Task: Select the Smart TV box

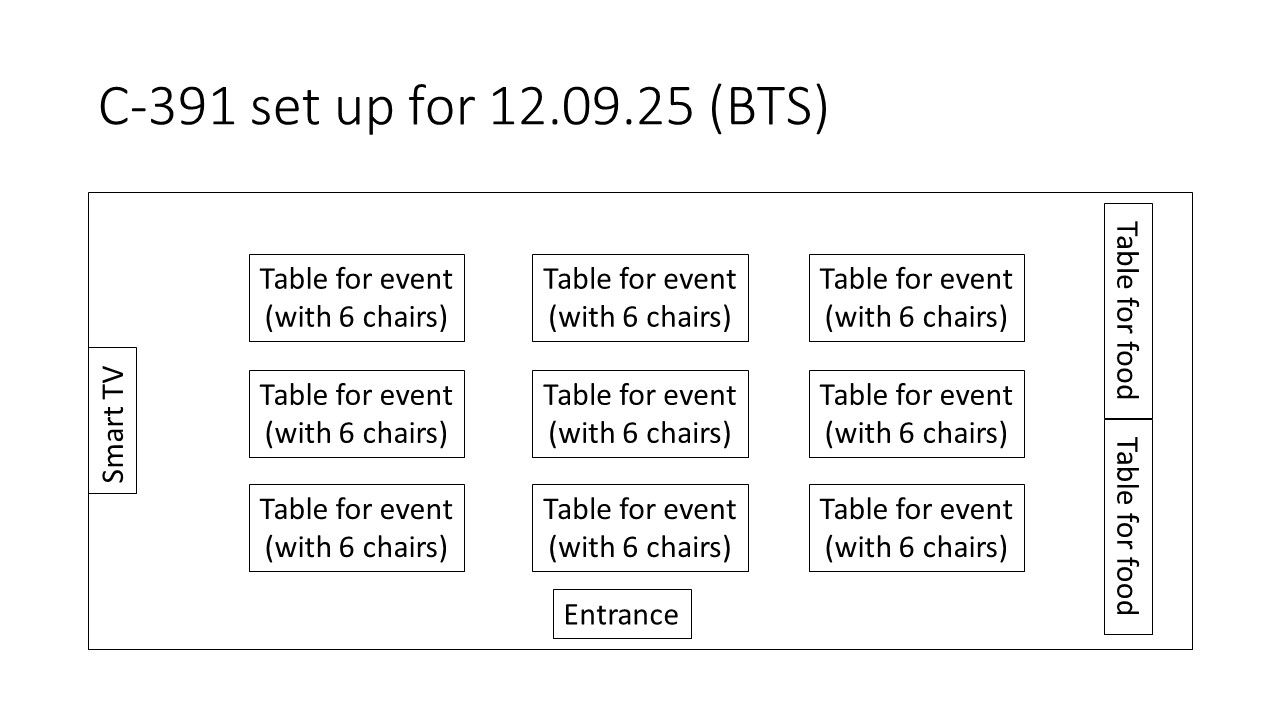Action: [x=113, y=420]
